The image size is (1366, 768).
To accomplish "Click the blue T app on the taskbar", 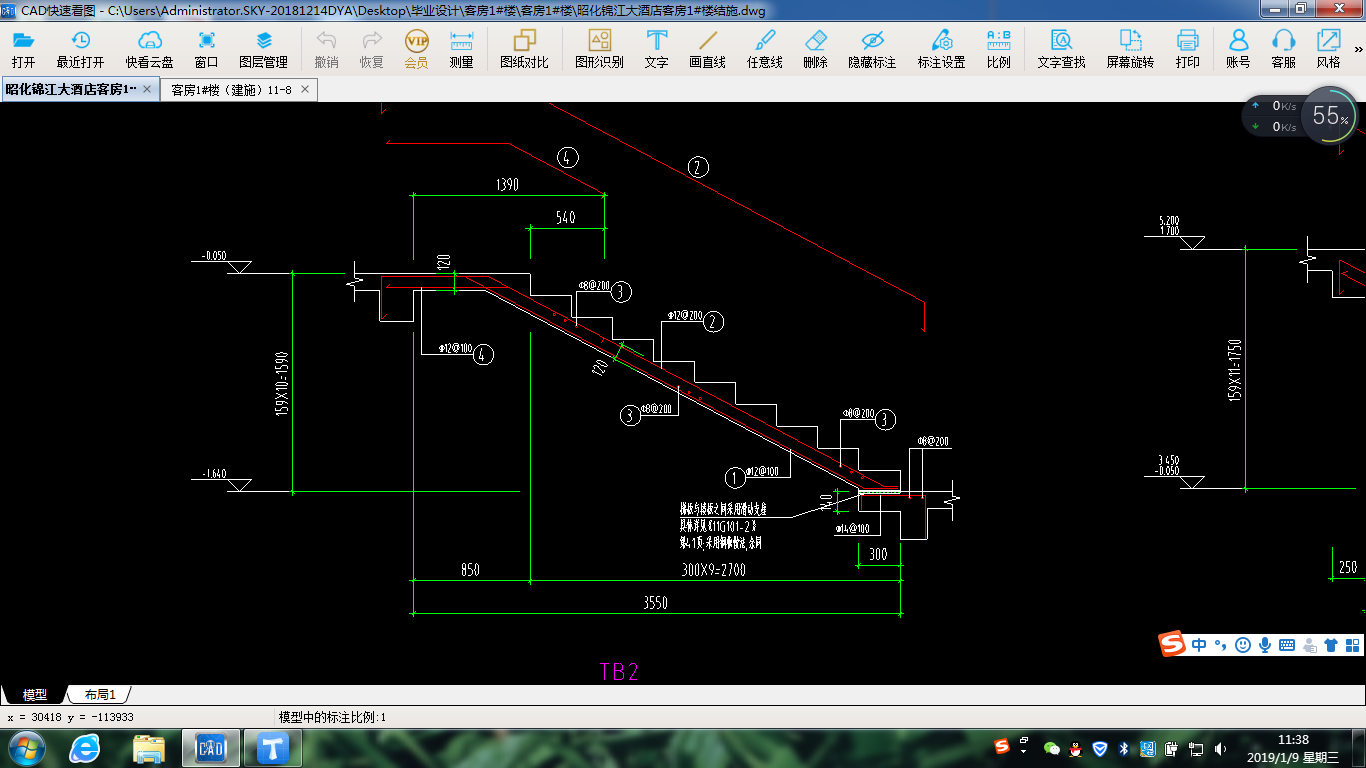I will click(x=273, y=747).
